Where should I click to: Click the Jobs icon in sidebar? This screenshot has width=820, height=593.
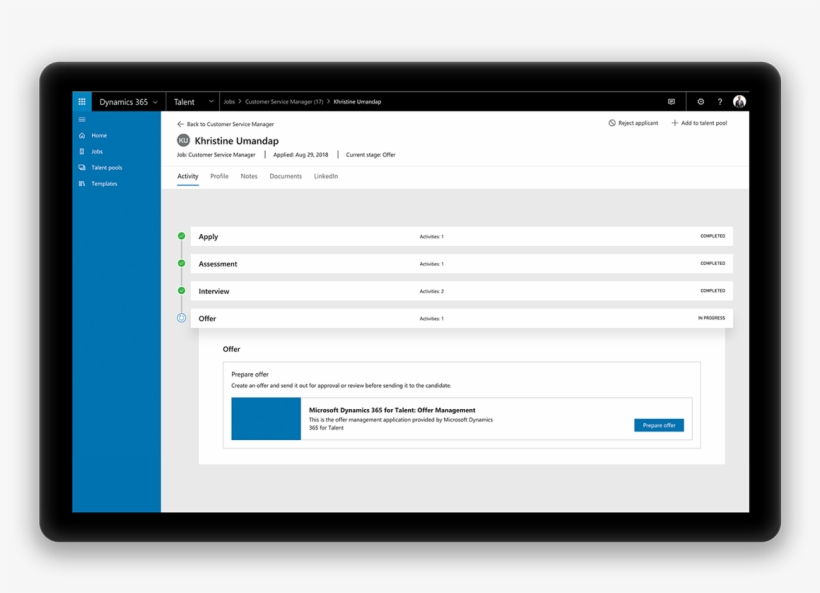tap(82, 152)
